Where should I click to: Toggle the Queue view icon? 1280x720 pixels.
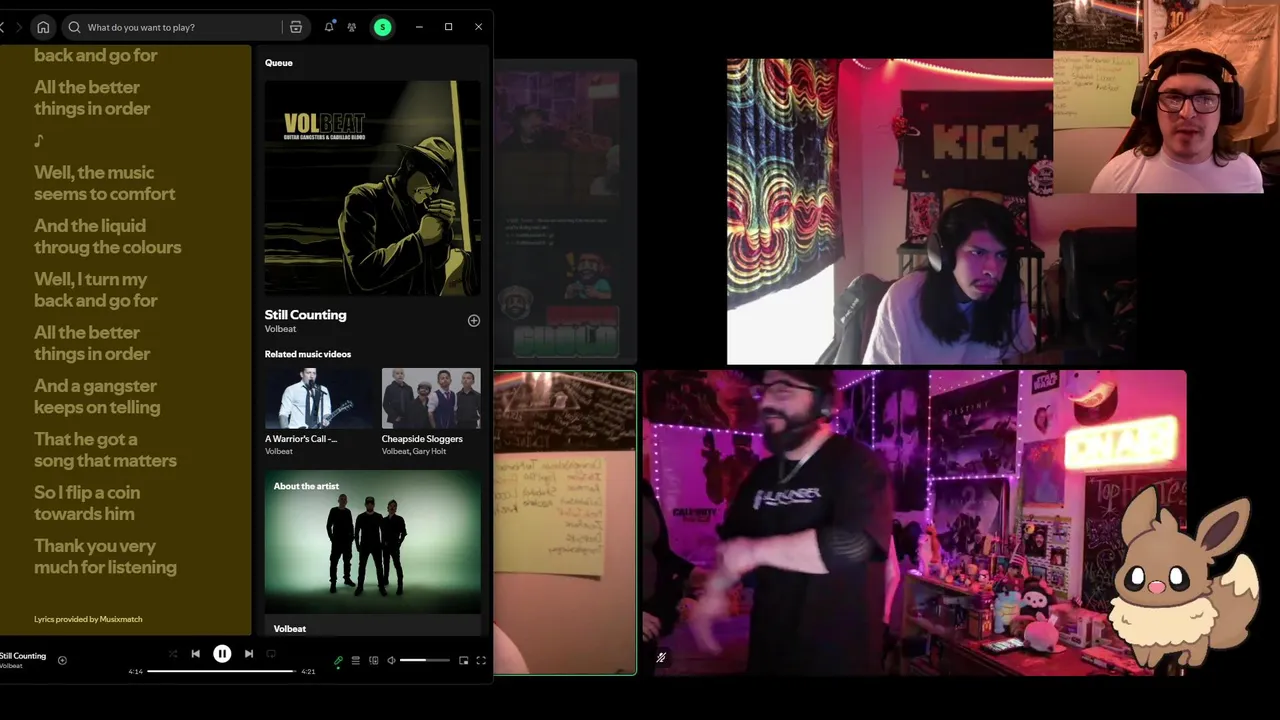coord(355,660)
